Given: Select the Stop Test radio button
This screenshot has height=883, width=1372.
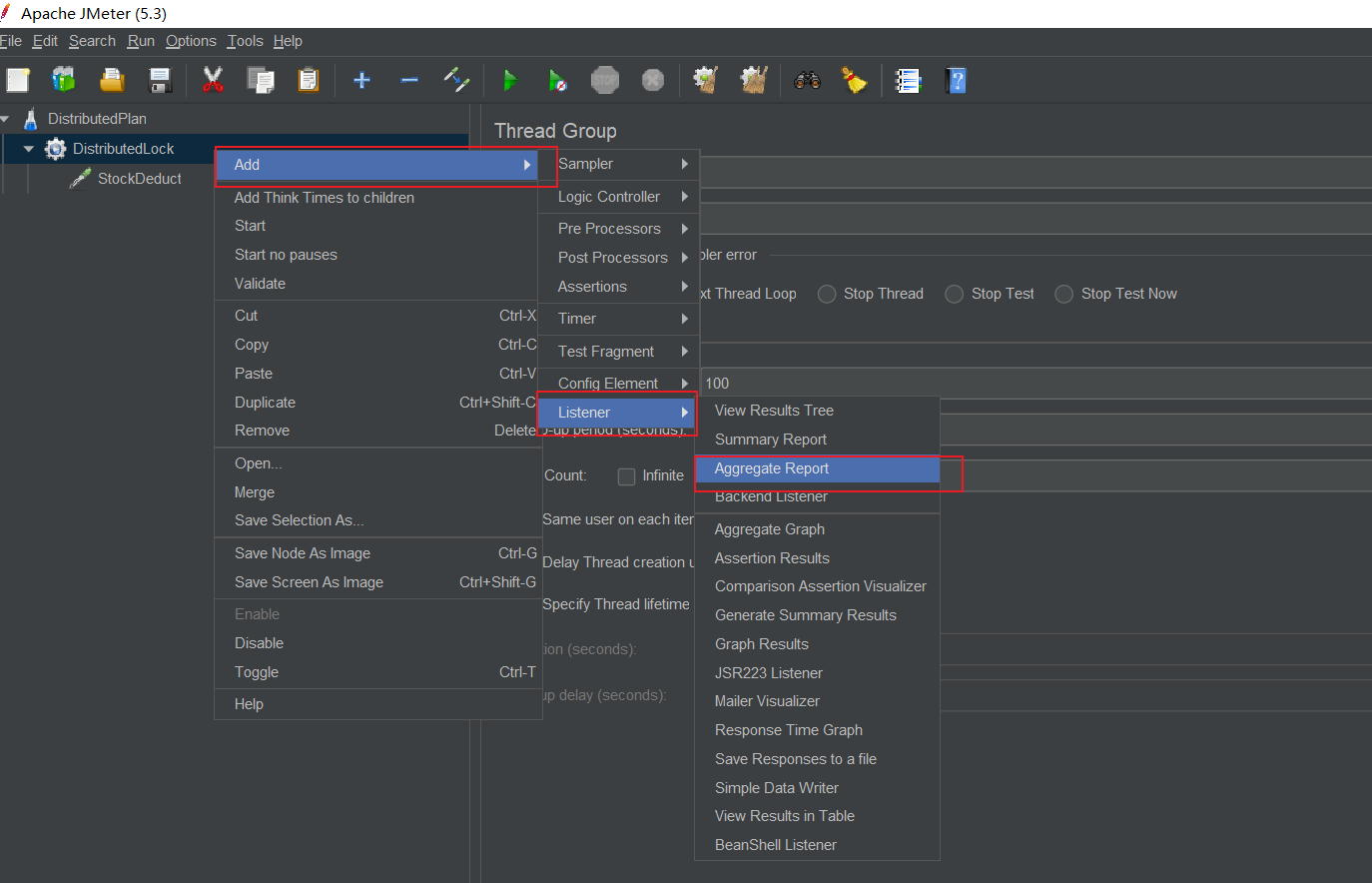Looking at the screenshot, I should (955, 294).
